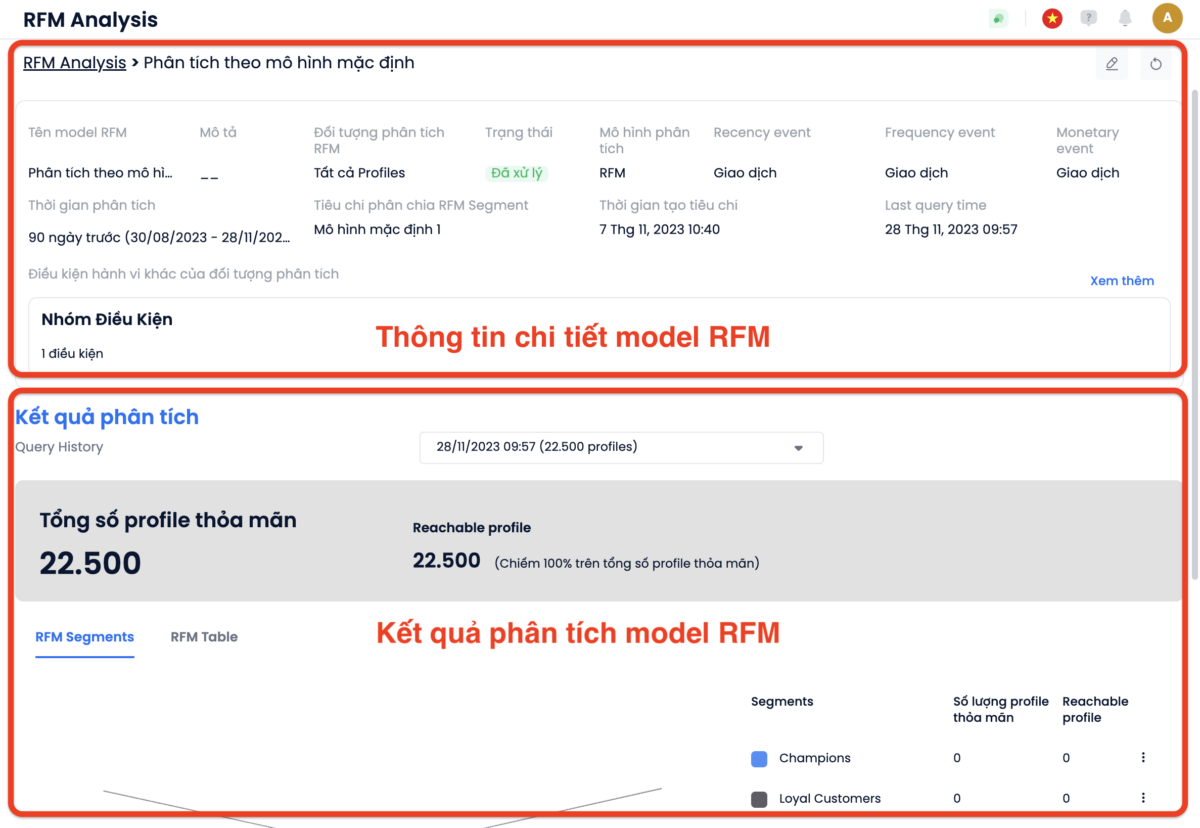Open the three-dot menu for Champions segment
Viewport: 1200px width, 828px height.
tap(1142, 758)
